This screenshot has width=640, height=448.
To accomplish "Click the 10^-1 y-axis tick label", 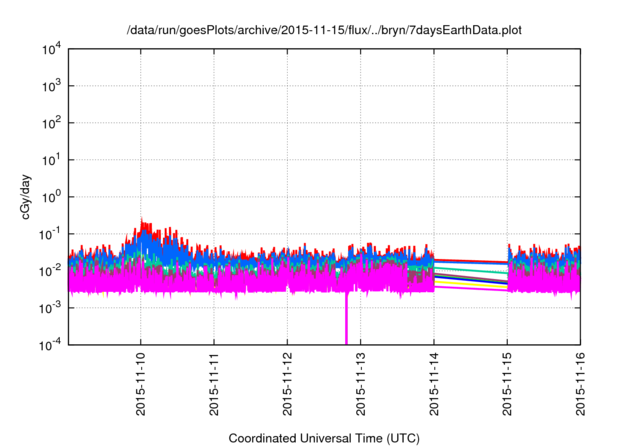I will pyautogui.click(x=50, y=234).
